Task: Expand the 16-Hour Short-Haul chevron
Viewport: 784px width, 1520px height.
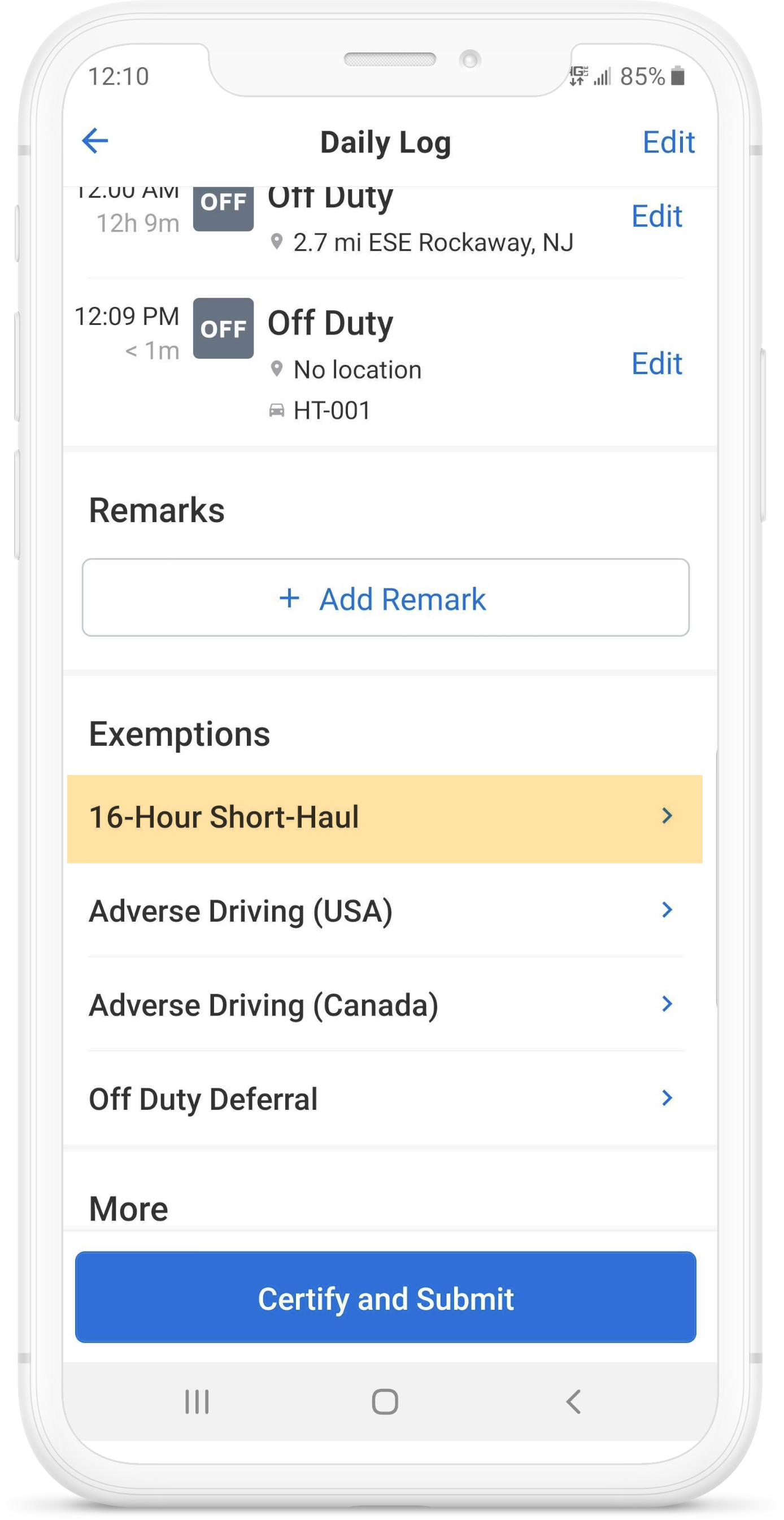Action: 667,816
